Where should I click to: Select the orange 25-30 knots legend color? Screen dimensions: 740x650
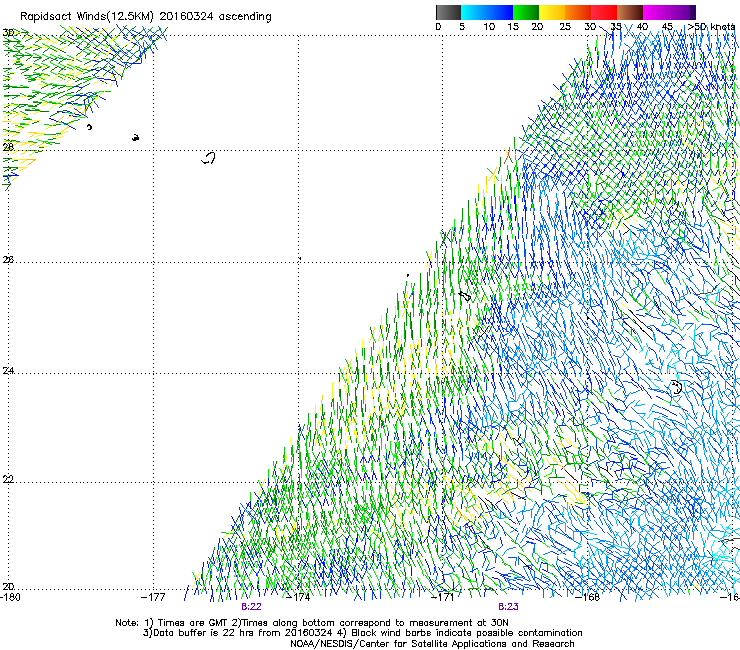pyautogui.click(x=578, y=12)
